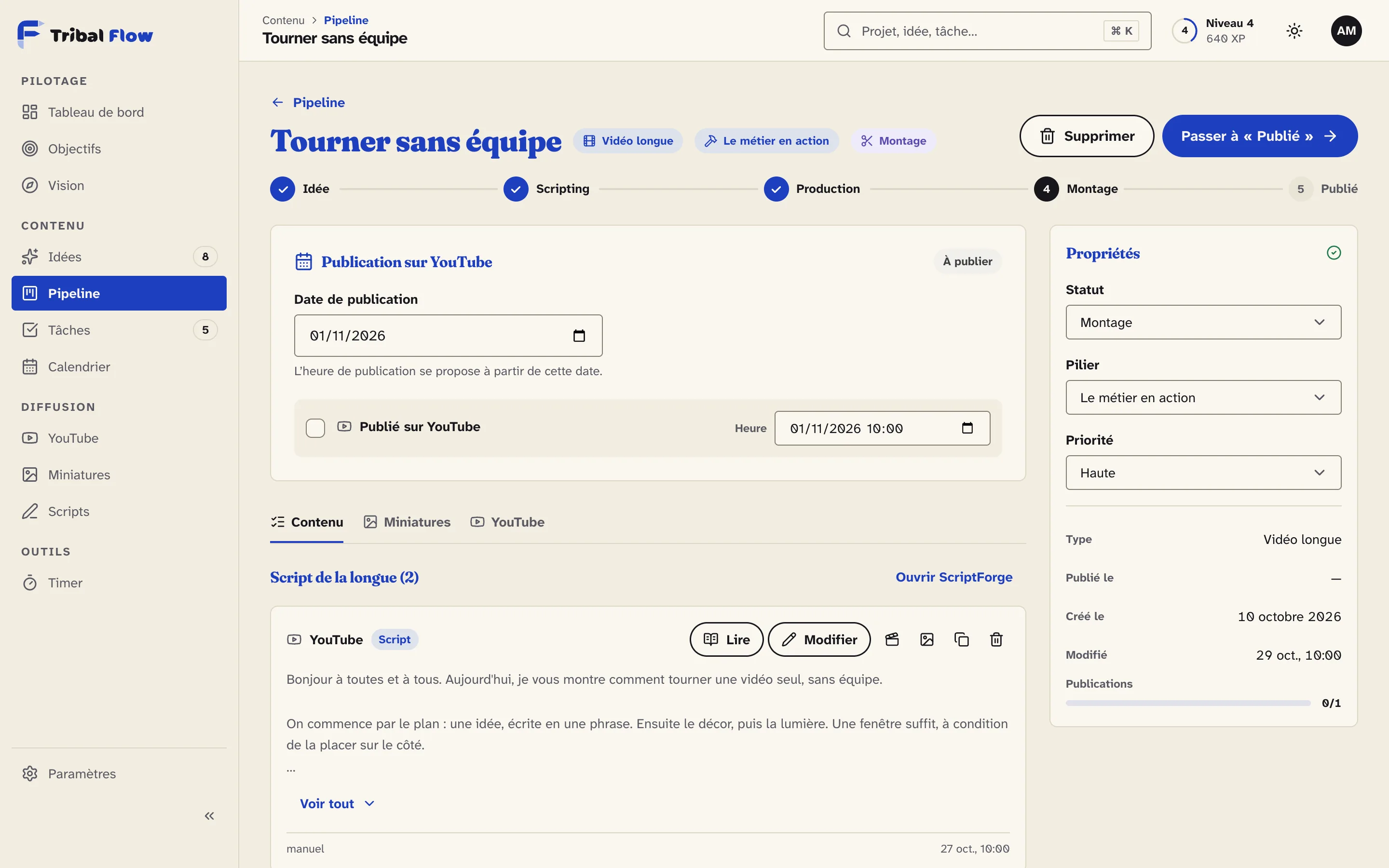Switch to the YouTube tab
The width and height of the screenshot is (1389, 868).
(507, 522)
